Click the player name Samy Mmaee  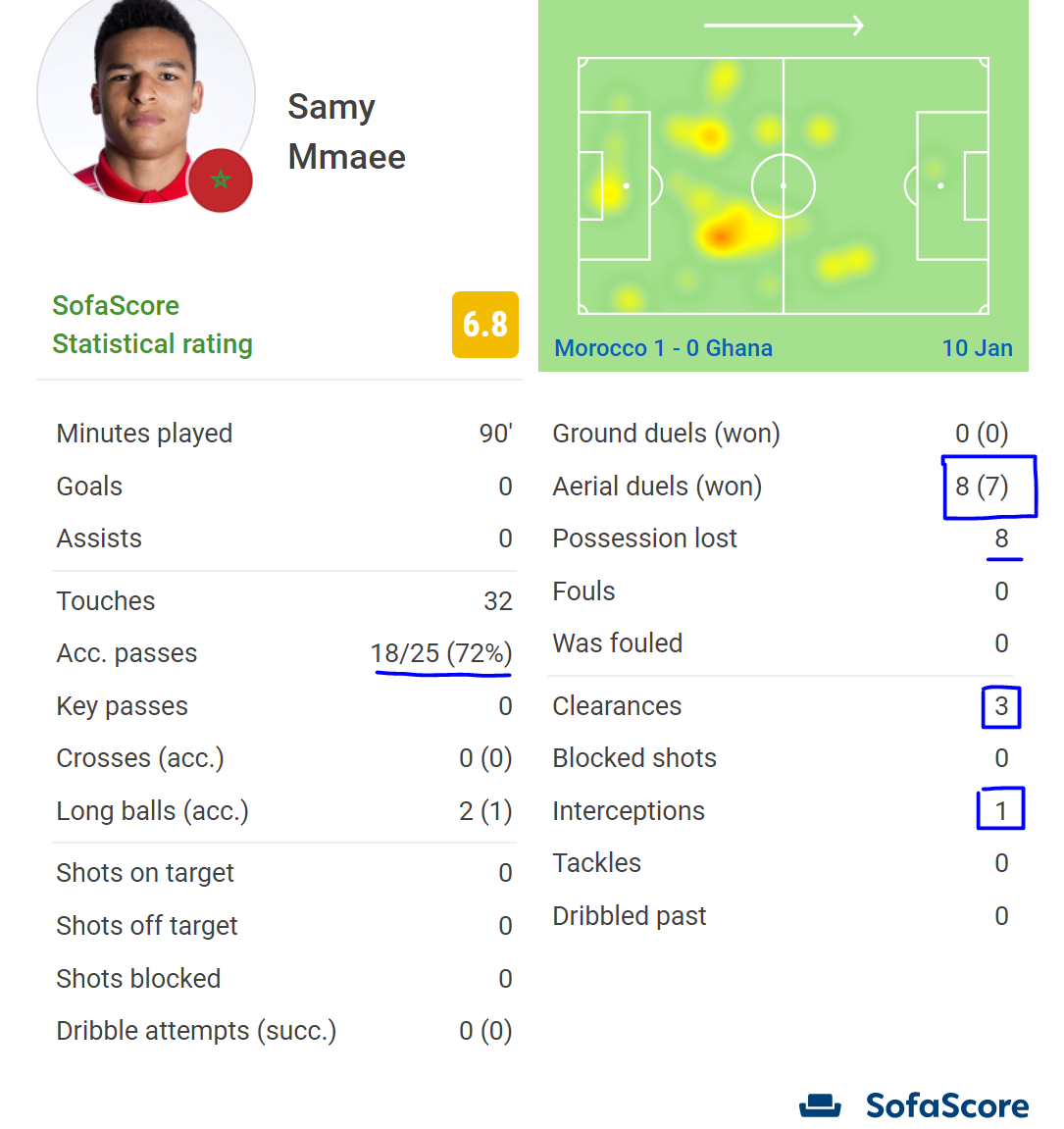click(x=346, y=131)
